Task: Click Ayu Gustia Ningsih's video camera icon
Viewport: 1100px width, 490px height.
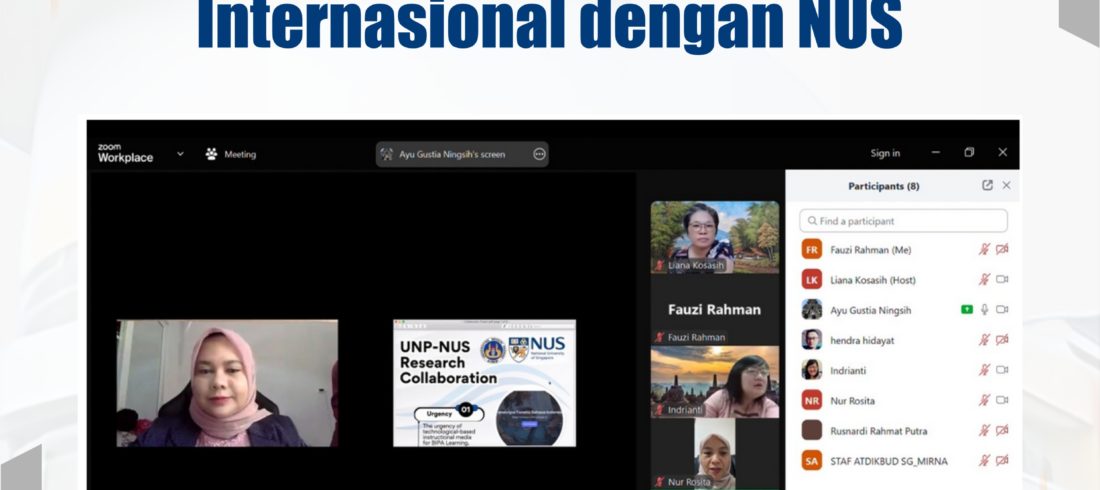Action: tap(1002, 310)
